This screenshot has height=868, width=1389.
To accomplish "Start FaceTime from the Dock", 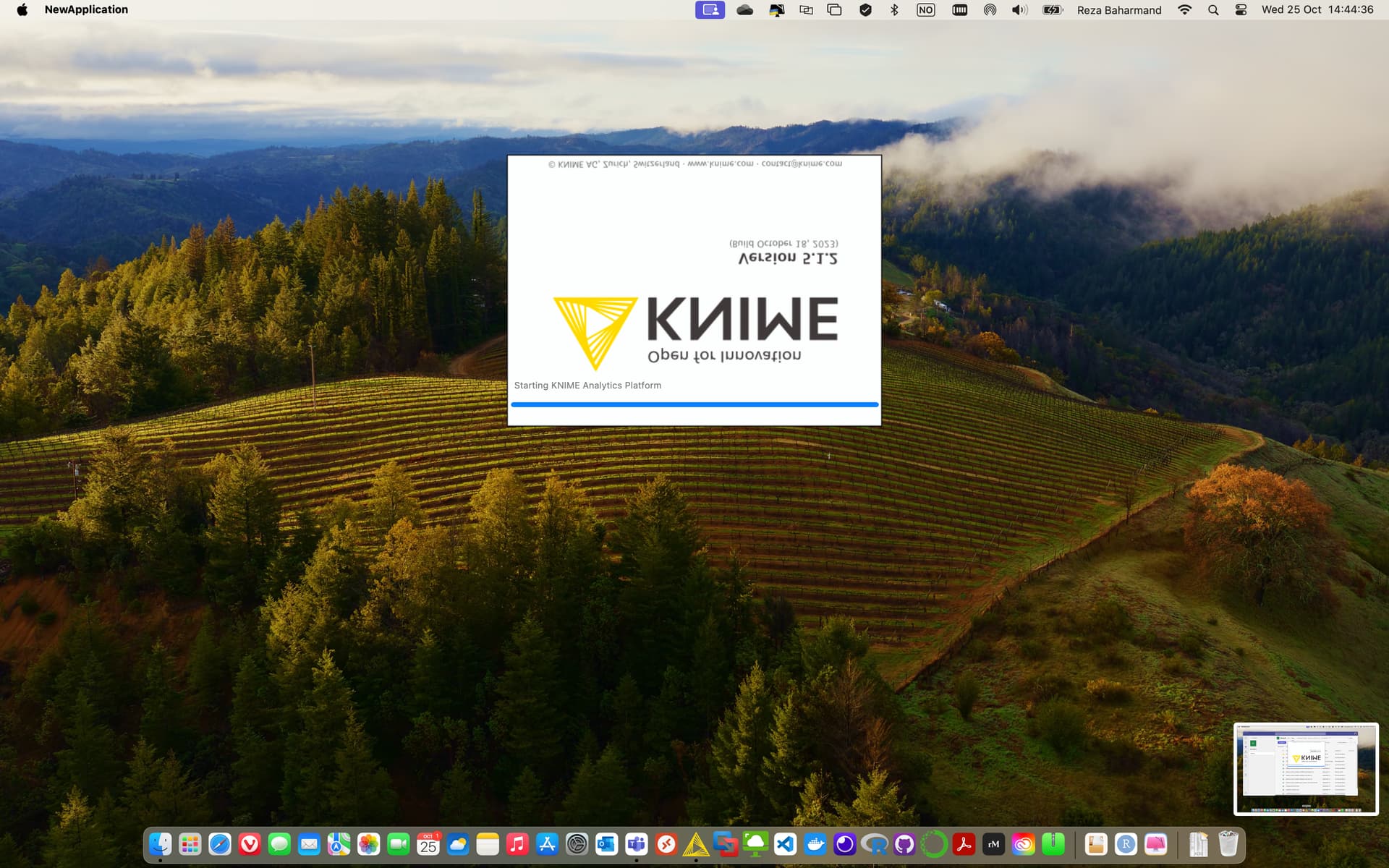I will click(398, 844).
